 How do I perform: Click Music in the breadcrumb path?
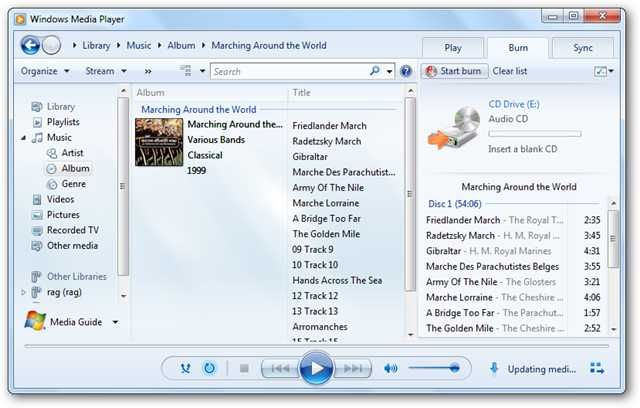[x=139, y=45]
